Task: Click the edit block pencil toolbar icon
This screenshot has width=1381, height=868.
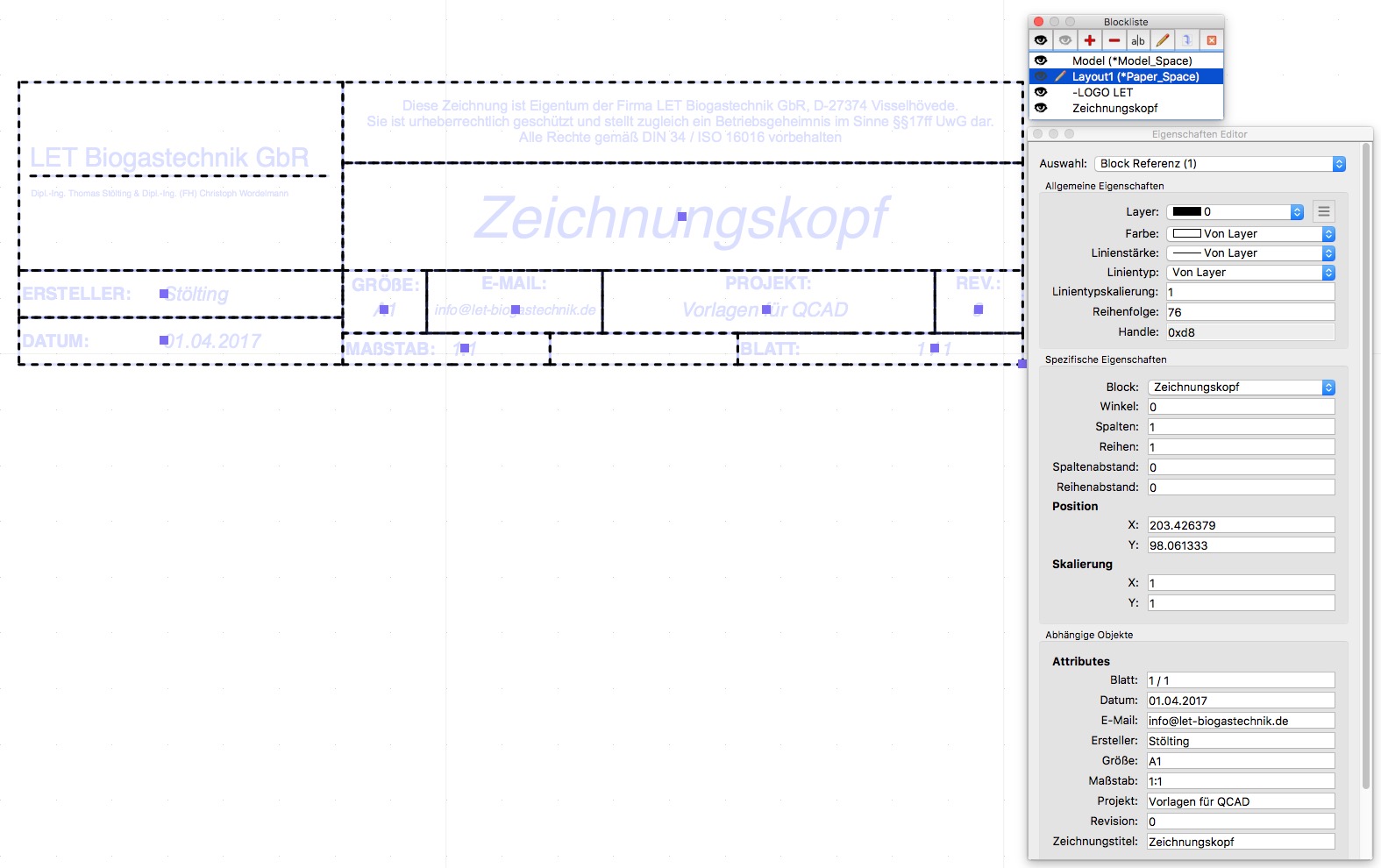Action: click(x=1163, y=40)
